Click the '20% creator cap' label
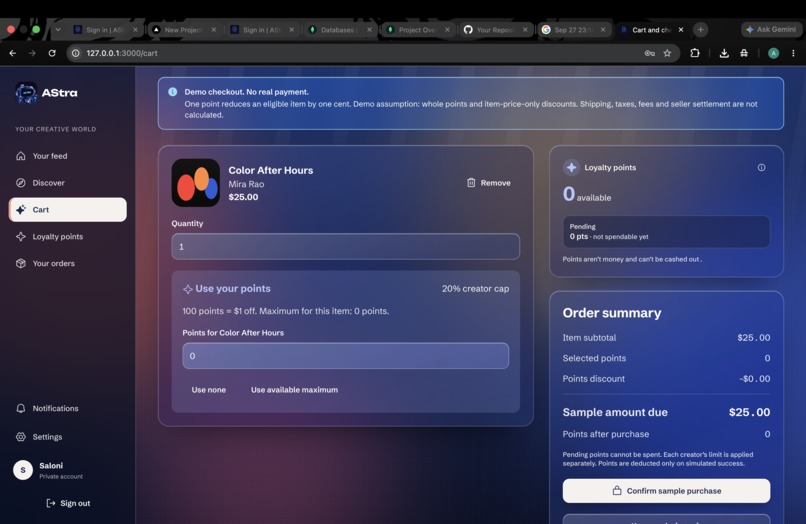Viewport: 806px width, 524px height. coord(475,288)
